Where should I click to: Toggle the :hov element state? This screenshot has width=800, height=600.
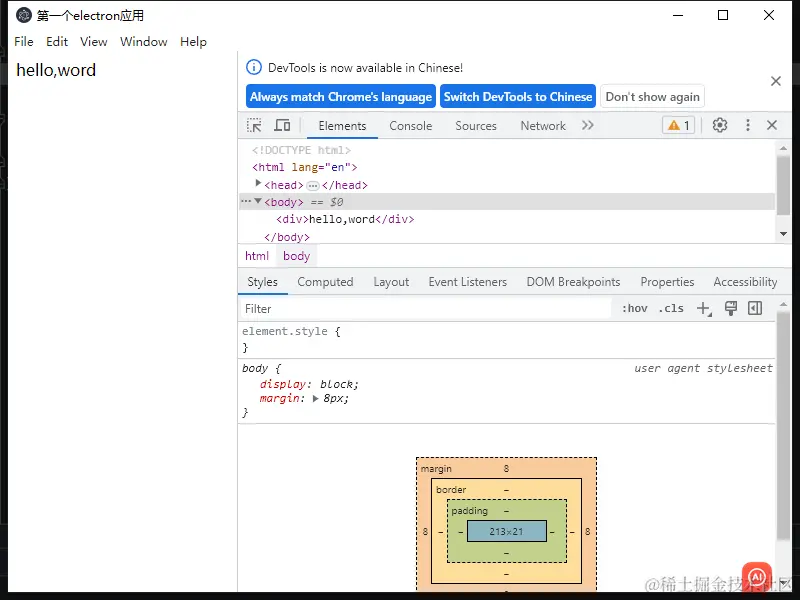point(634,308)
